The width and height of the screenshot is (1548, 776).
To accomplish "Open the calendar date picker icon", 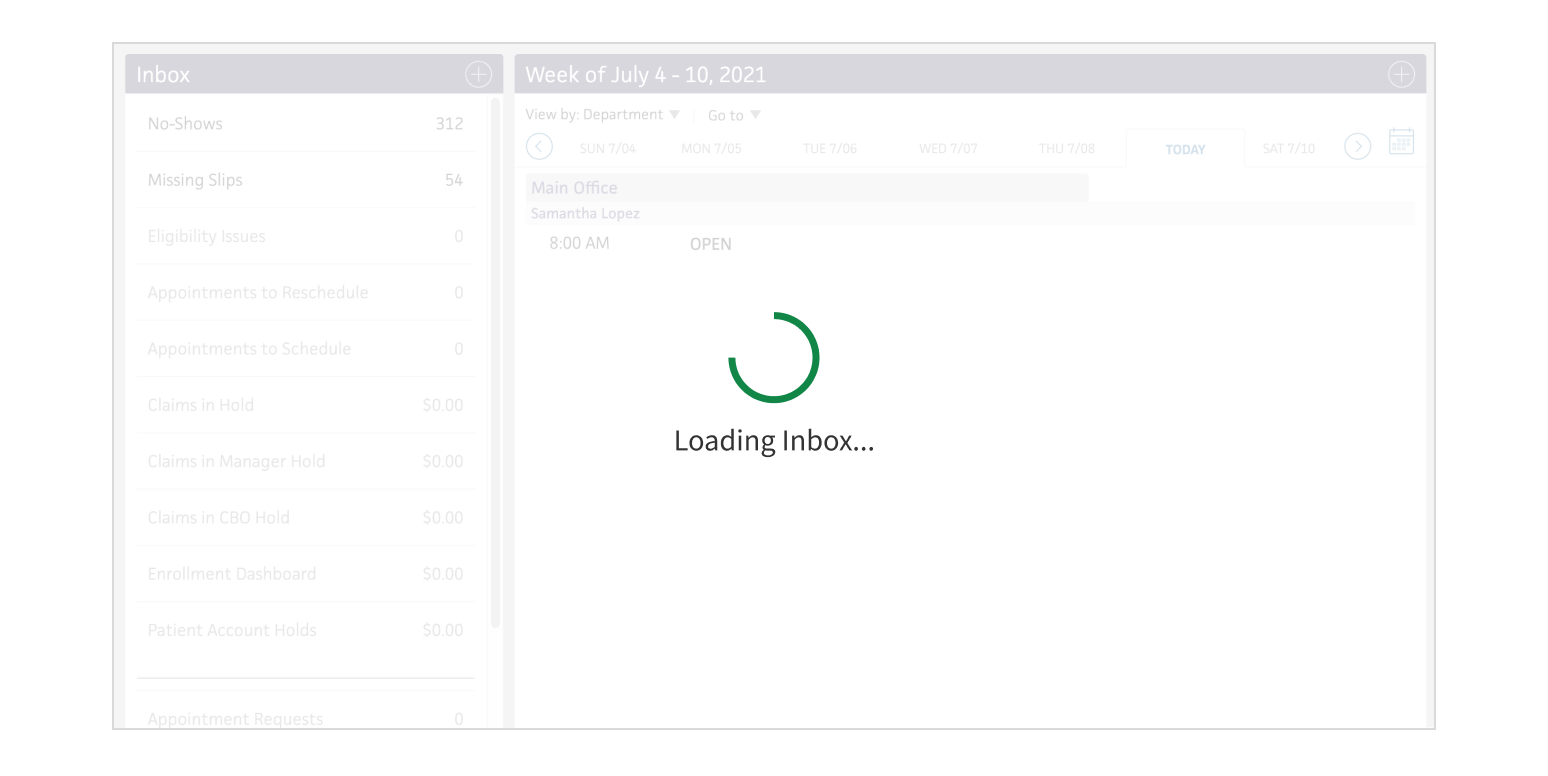I will click(x=1401, y=142).
